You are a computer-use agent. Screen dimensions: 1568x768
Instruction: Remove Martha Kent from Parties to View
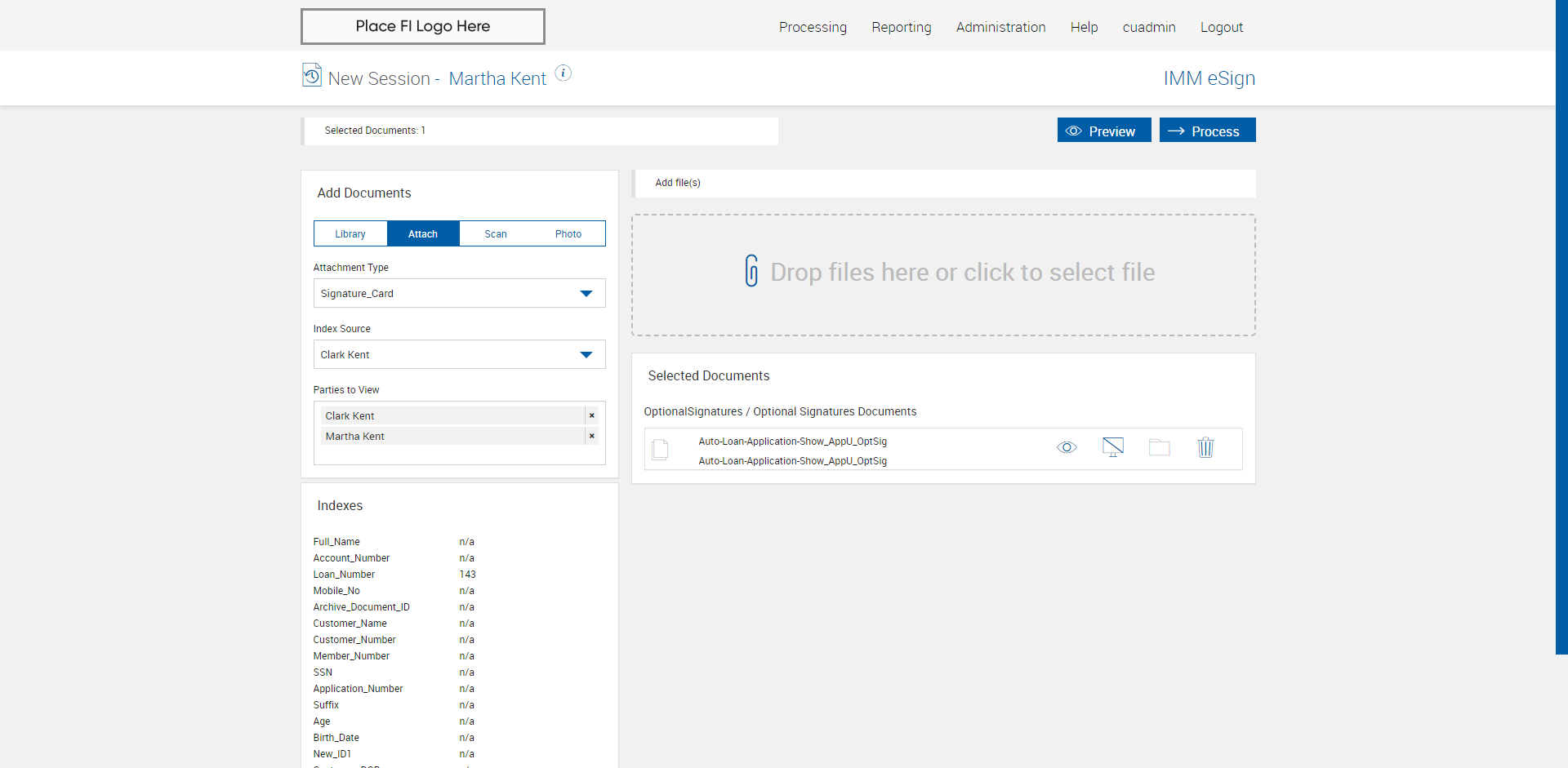pyautogui.click(x=592, y=437)
